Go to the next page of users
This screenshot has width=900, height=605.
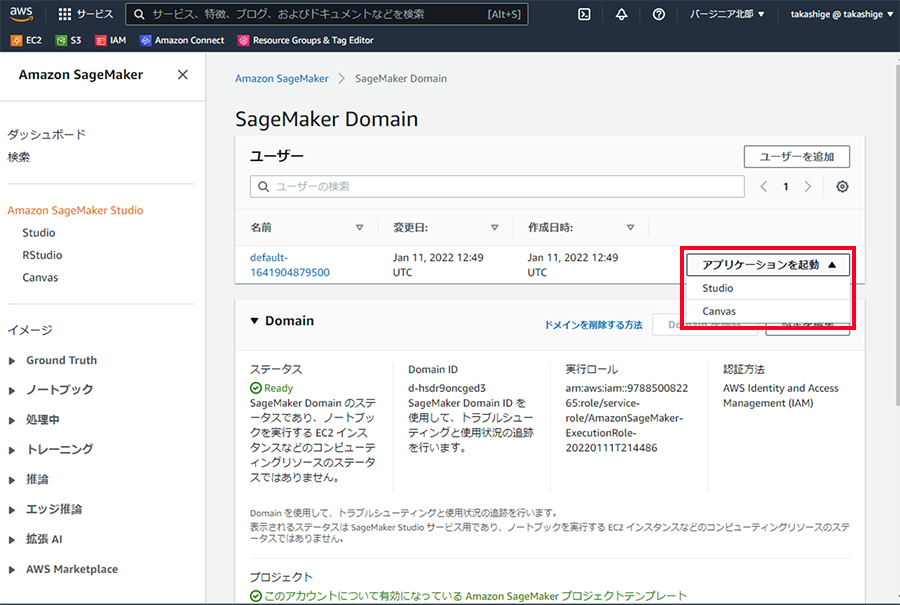coord(808,187)
